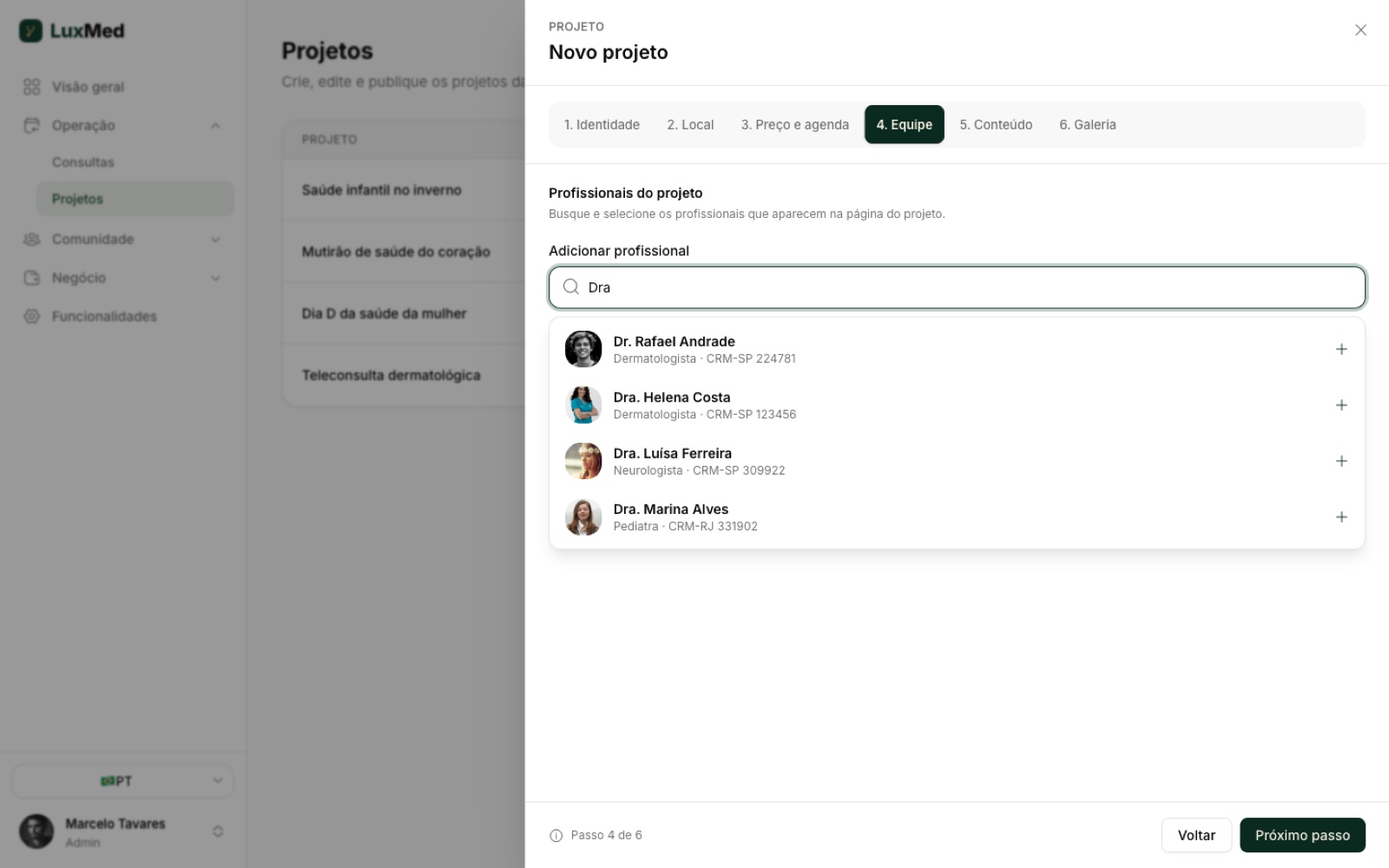Screen dimensions: 1389x868
Task: Switch to 5. Conteúdo tab
Action: 996,125
